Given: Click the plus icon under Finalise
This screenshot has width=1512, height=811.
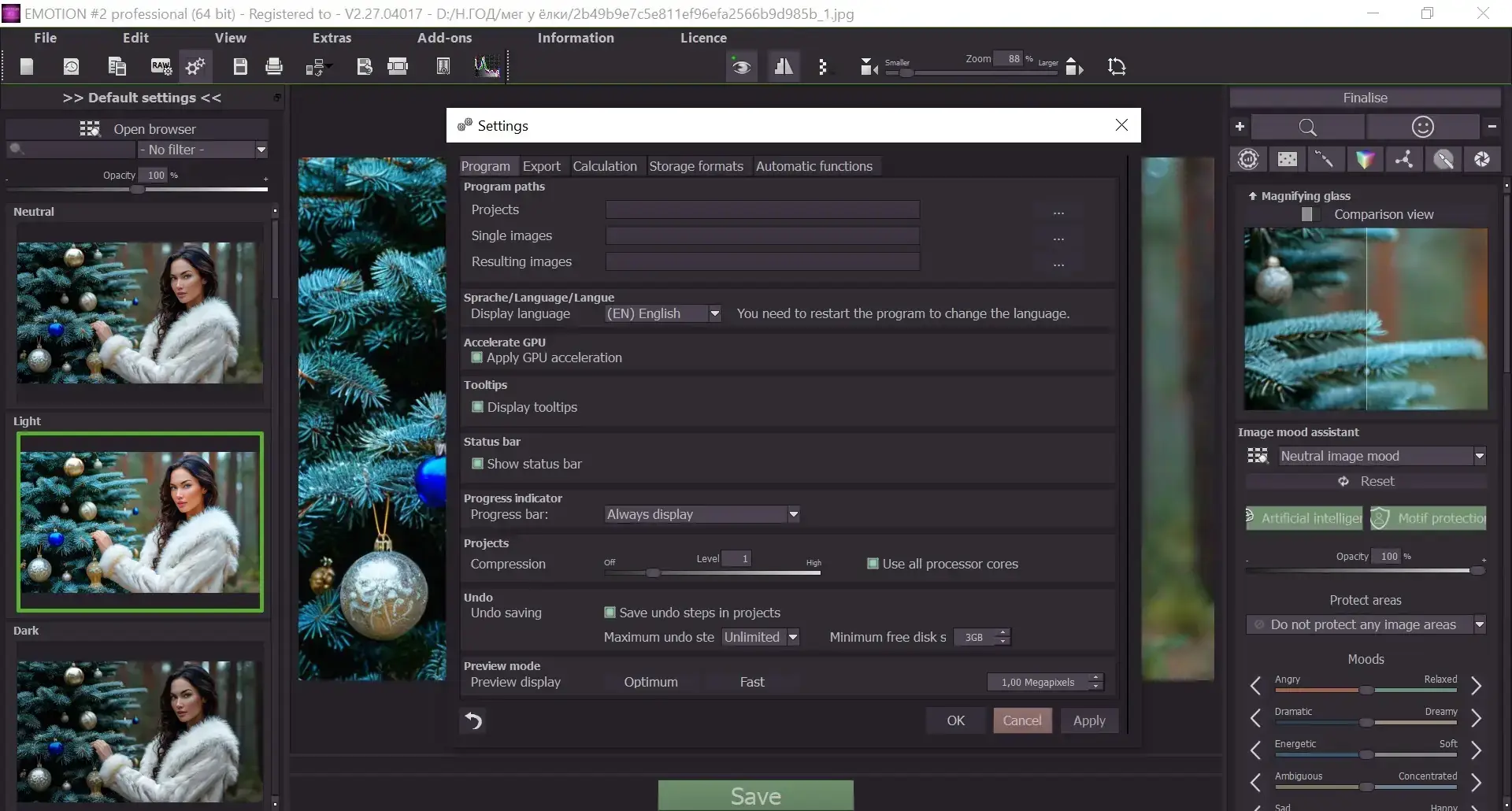Looking at the screenshot, I should [1240, 126].
